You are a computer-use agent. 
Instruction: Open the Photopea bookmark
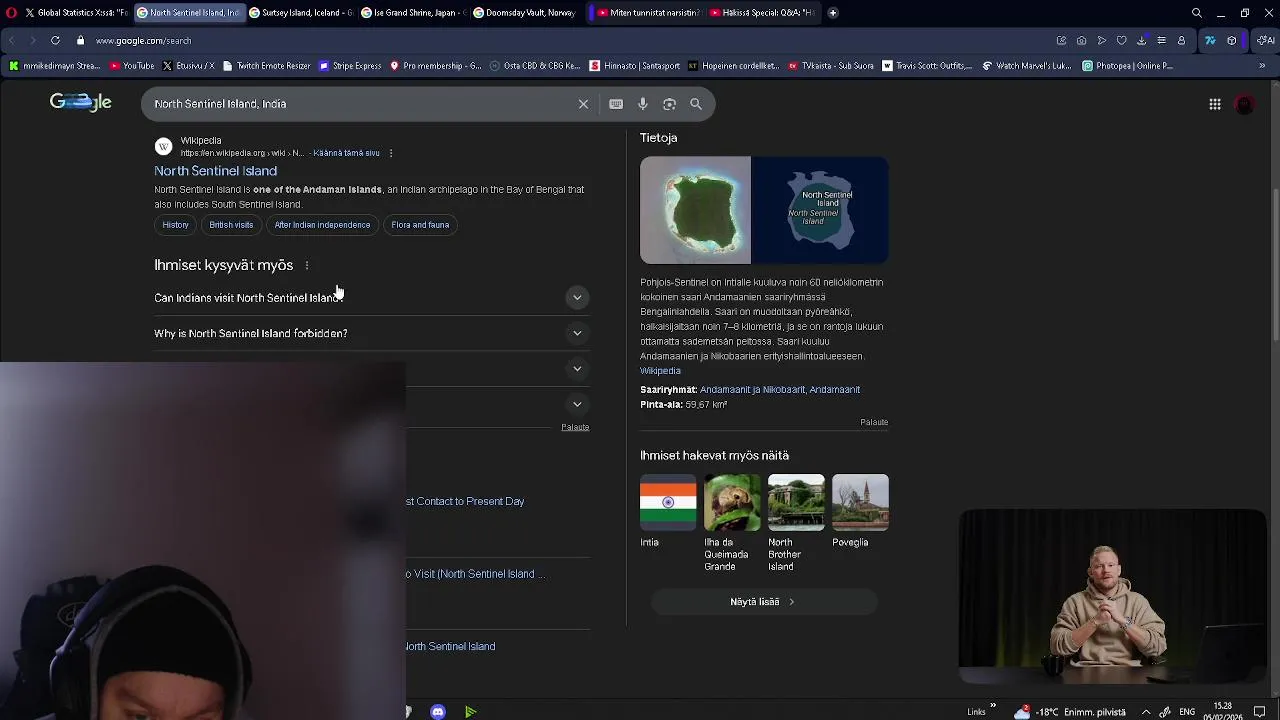[x=1127, y=66]
